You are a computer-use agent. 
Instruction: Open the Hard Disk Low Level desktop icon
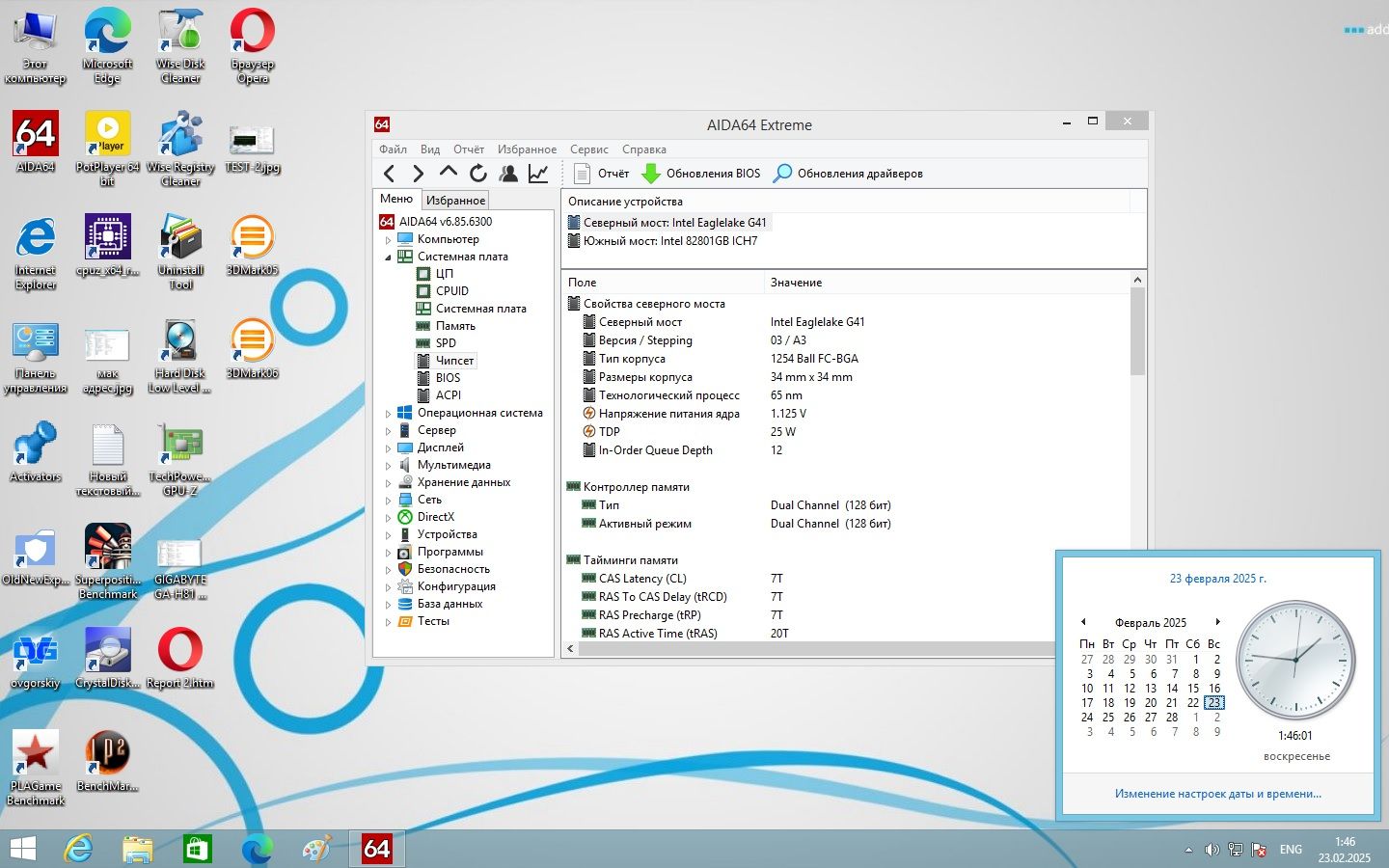click(x=180, y=355)
